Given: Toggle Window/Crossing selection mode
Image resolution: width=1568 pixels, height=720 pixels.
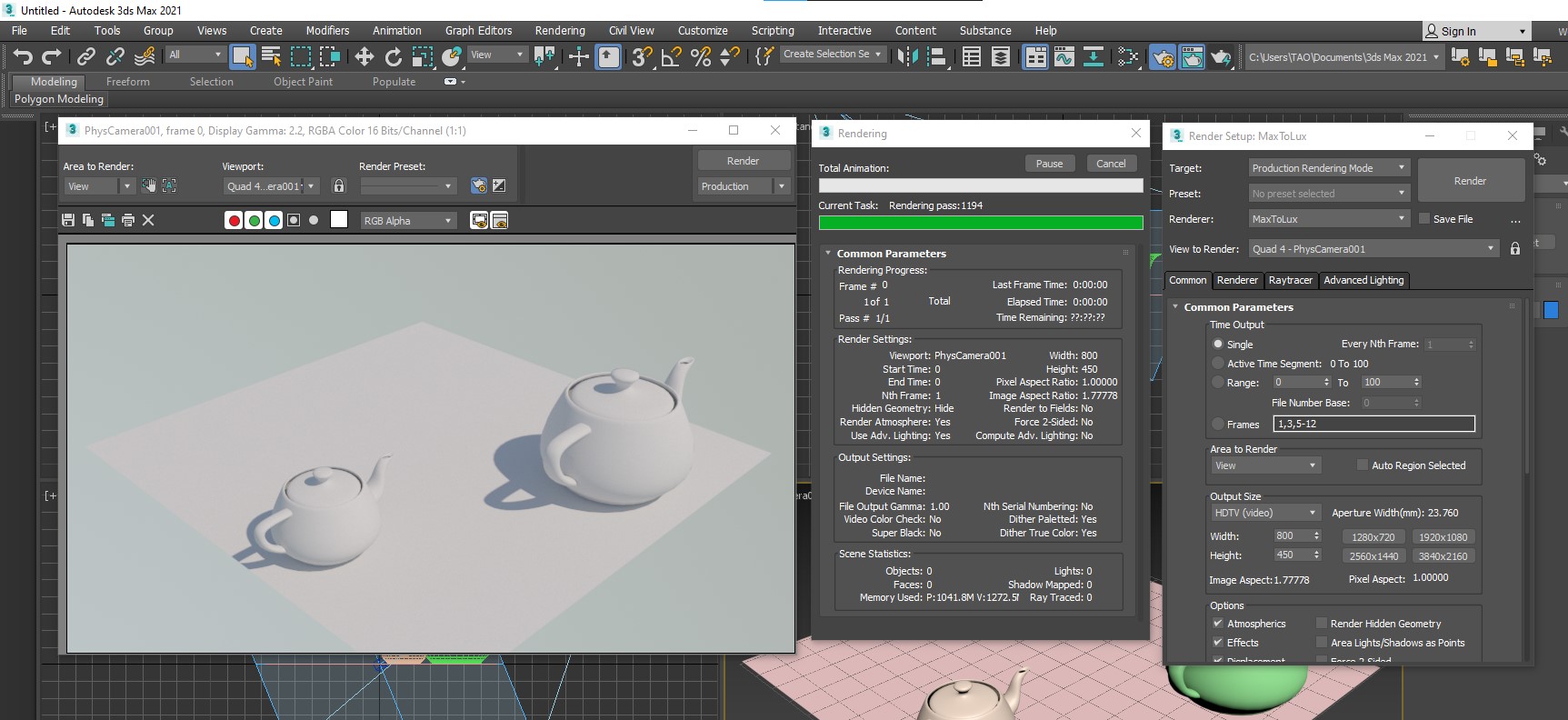Looking at the screenshot, I should (x=330, y=57).
